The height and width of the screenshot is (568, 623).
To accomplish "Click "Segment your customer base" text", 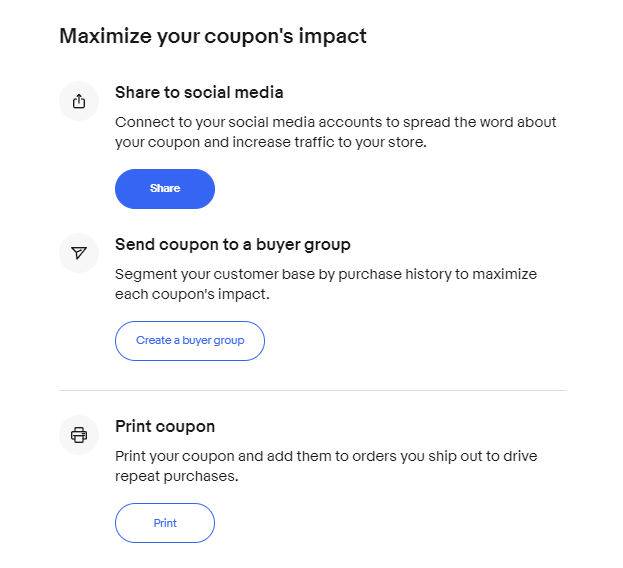I will [212, 274].
